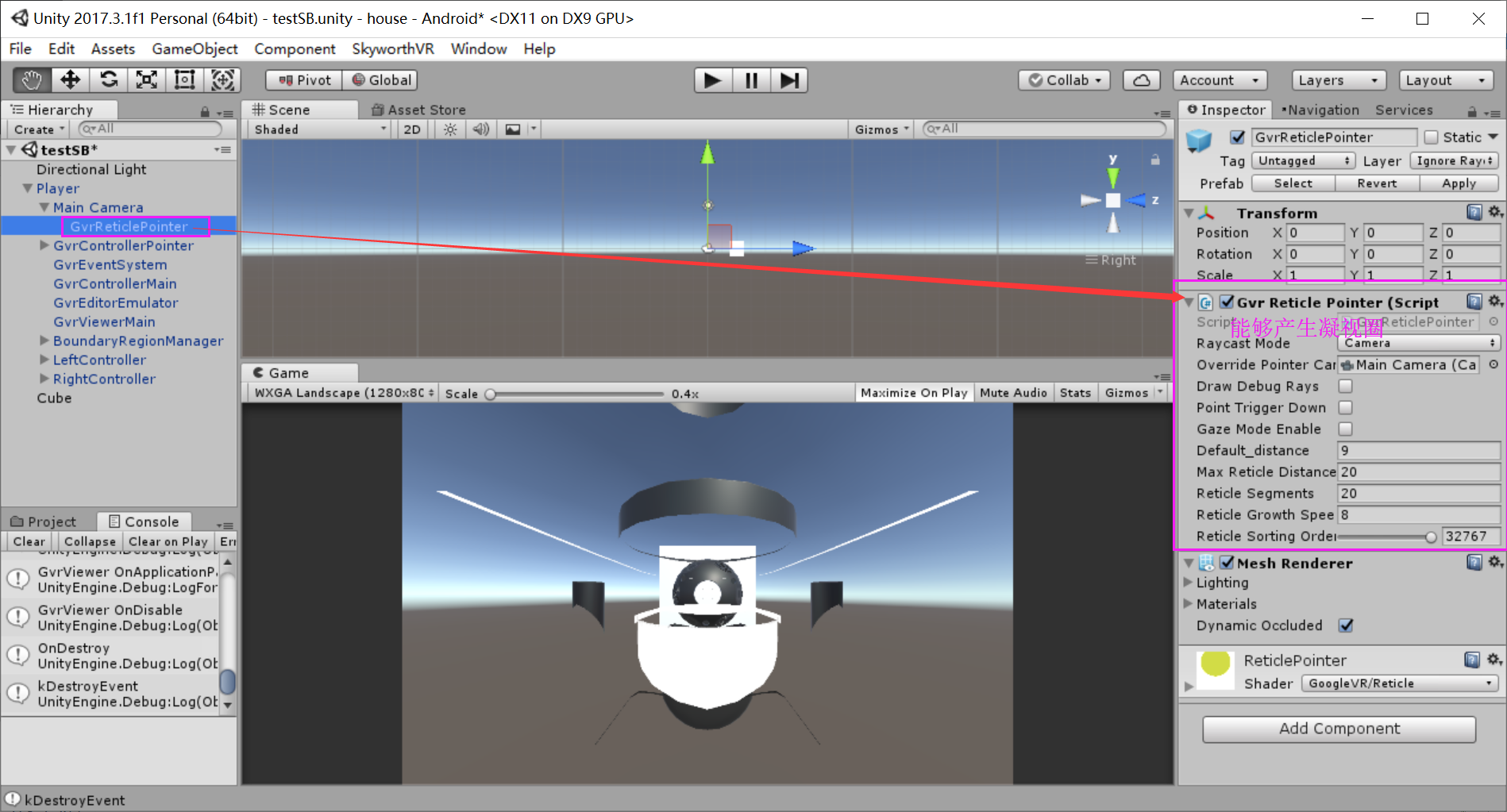The image size is (1507, 812).
Task: Collapse the Player hierarchy item
Action: [x=29, y=188]
